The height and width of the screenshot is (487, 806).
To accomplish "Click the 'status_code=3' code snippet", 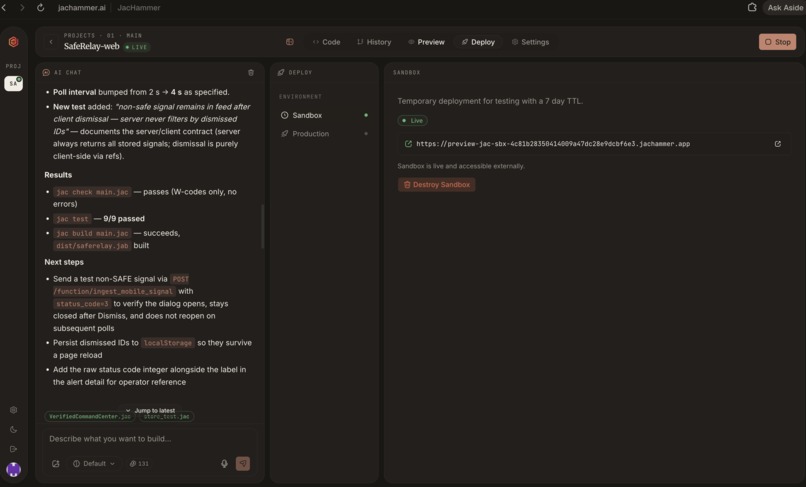I will [82, 304].
